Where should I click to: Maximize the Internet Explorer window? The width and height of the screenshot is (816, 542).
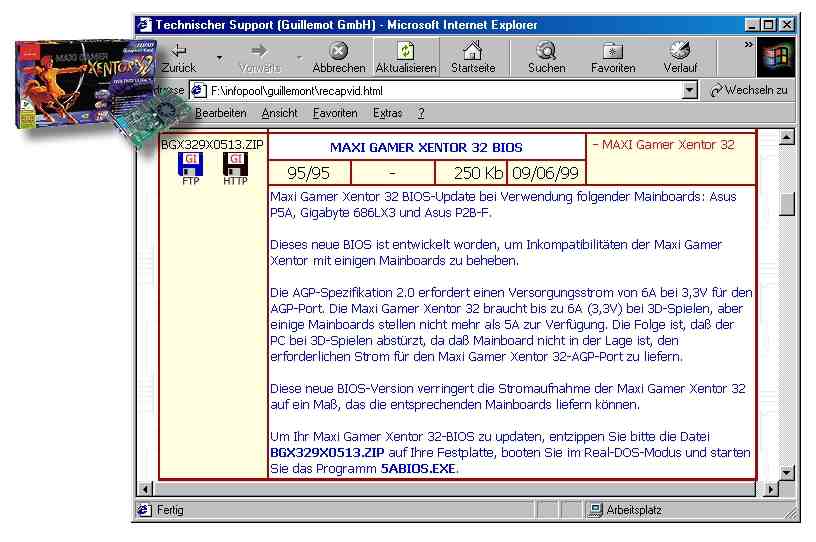click(x=768, y=24)
